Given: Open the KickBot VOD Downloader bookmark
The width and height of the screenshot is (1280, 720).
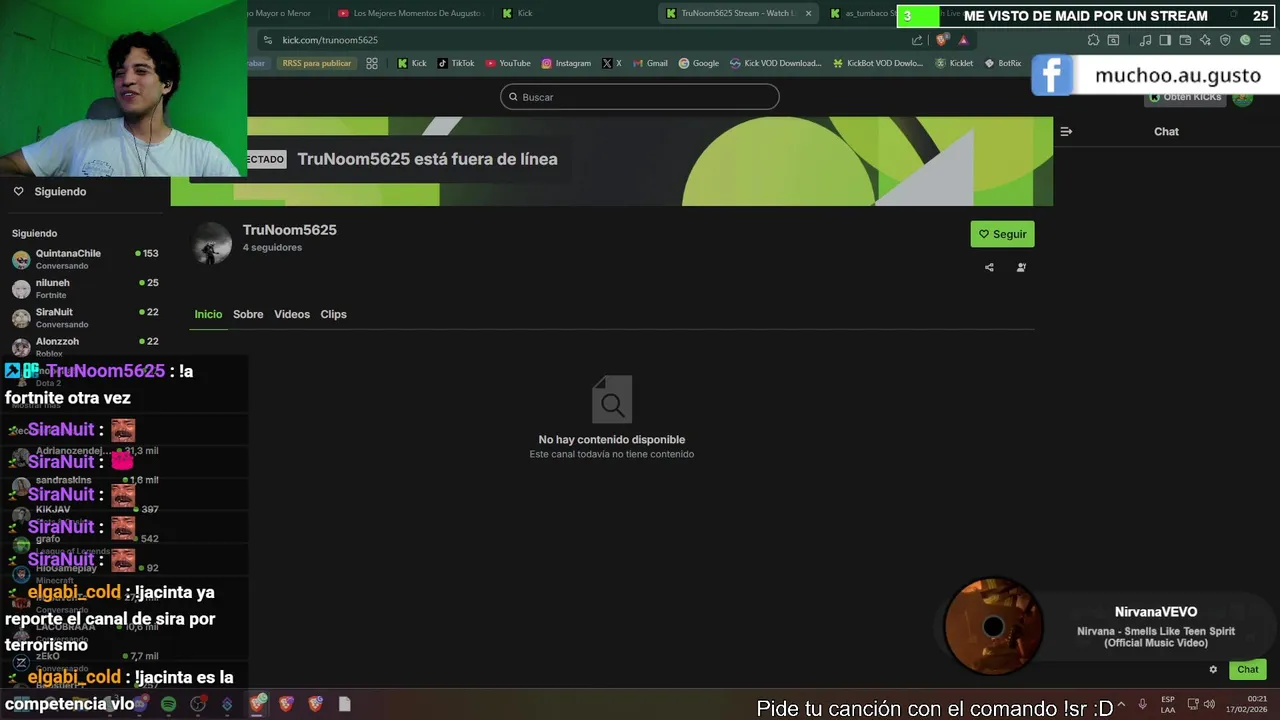Looking at the screenshot, I should (879, 63).
